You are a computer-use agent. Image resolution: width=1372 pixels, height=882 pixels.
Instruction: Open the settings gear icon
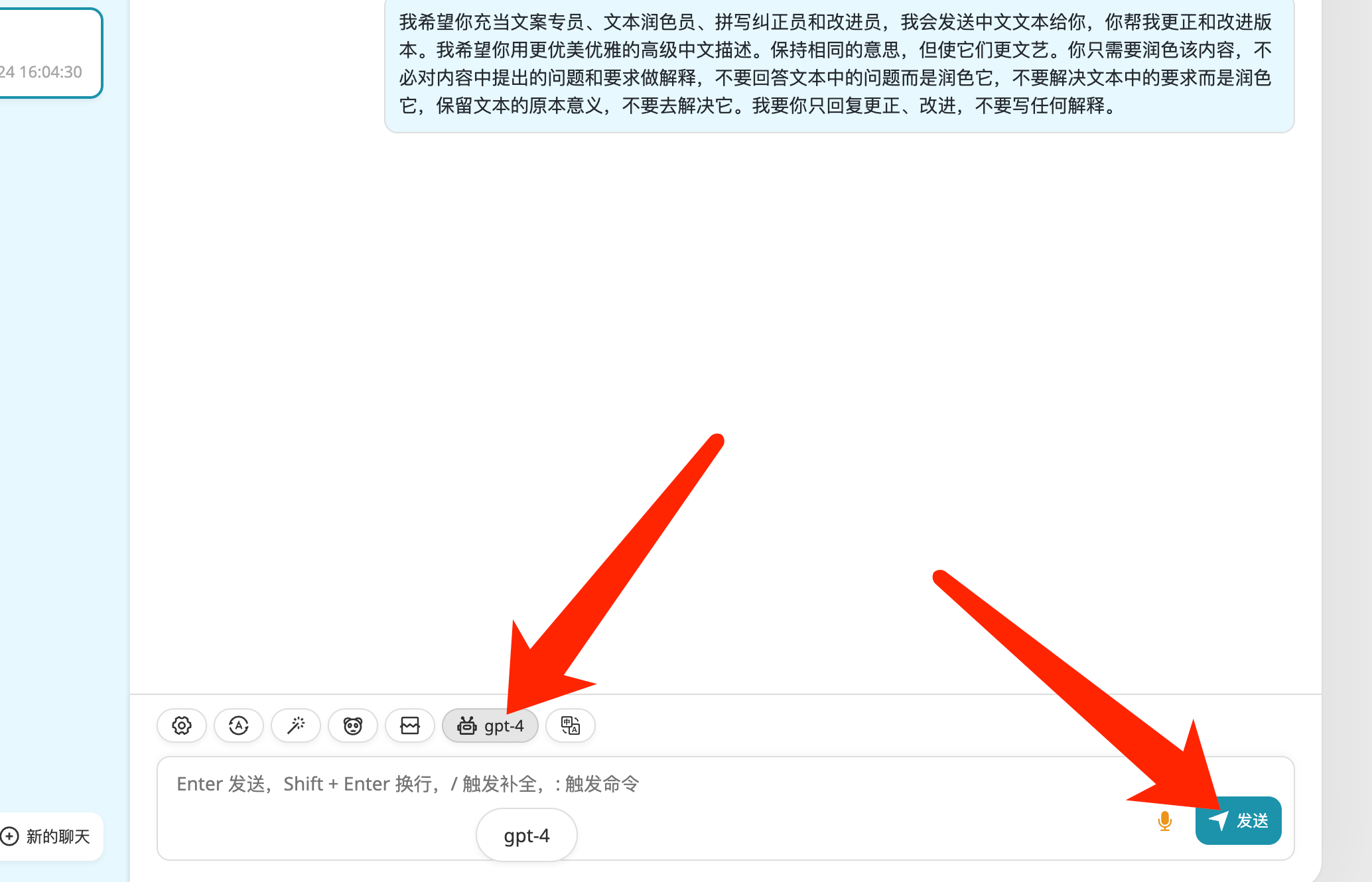point(181,725)
